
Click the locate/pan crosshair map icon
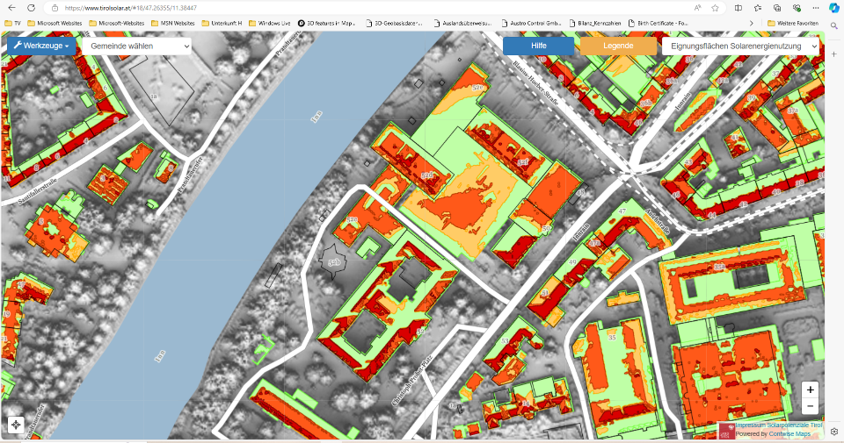click(15, 425)
